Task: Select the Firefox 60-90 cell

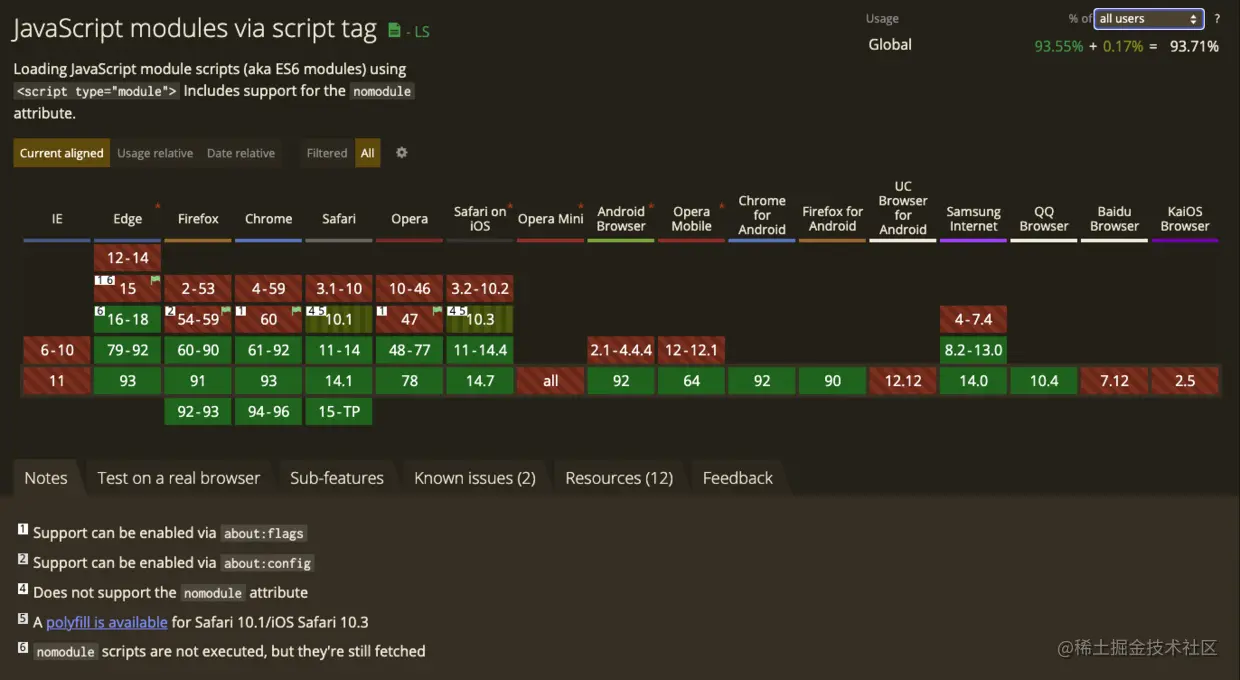Action: coord(198,350)
